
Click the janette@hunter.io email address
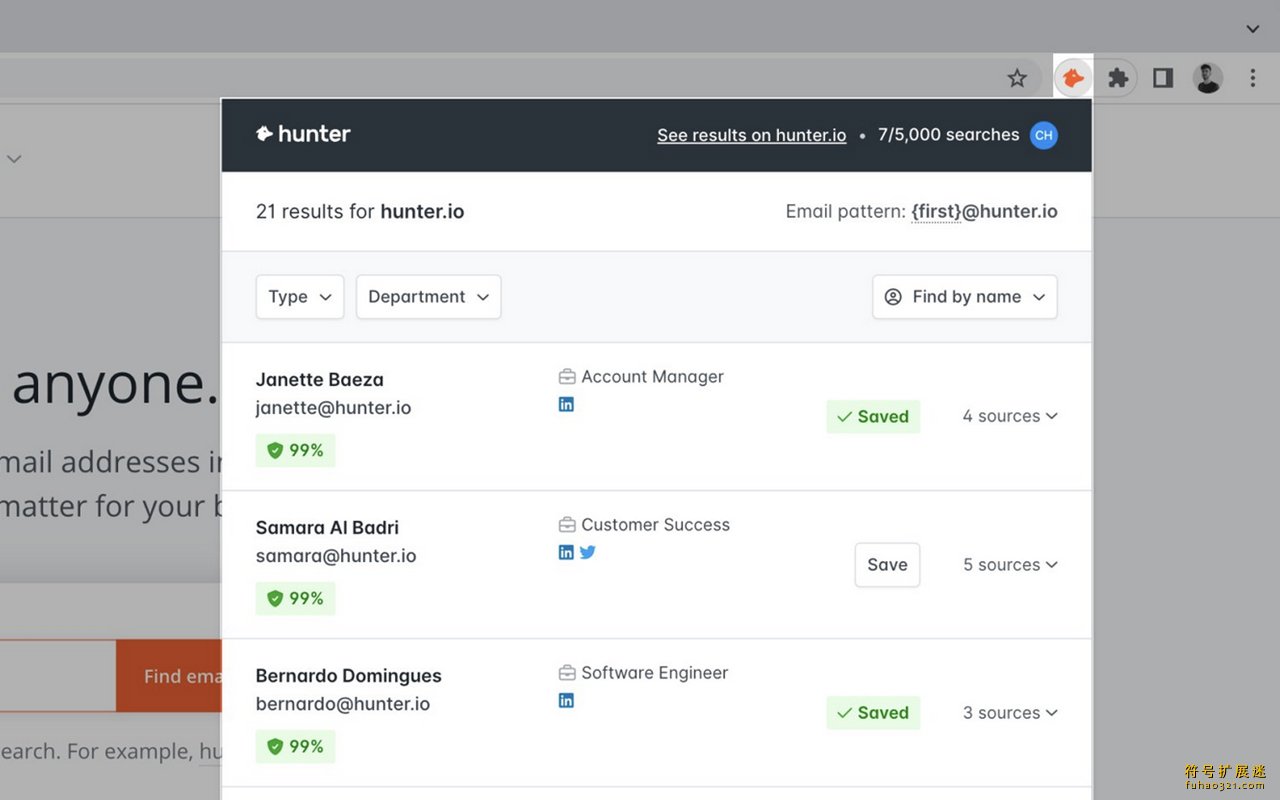tap(333, 408)
